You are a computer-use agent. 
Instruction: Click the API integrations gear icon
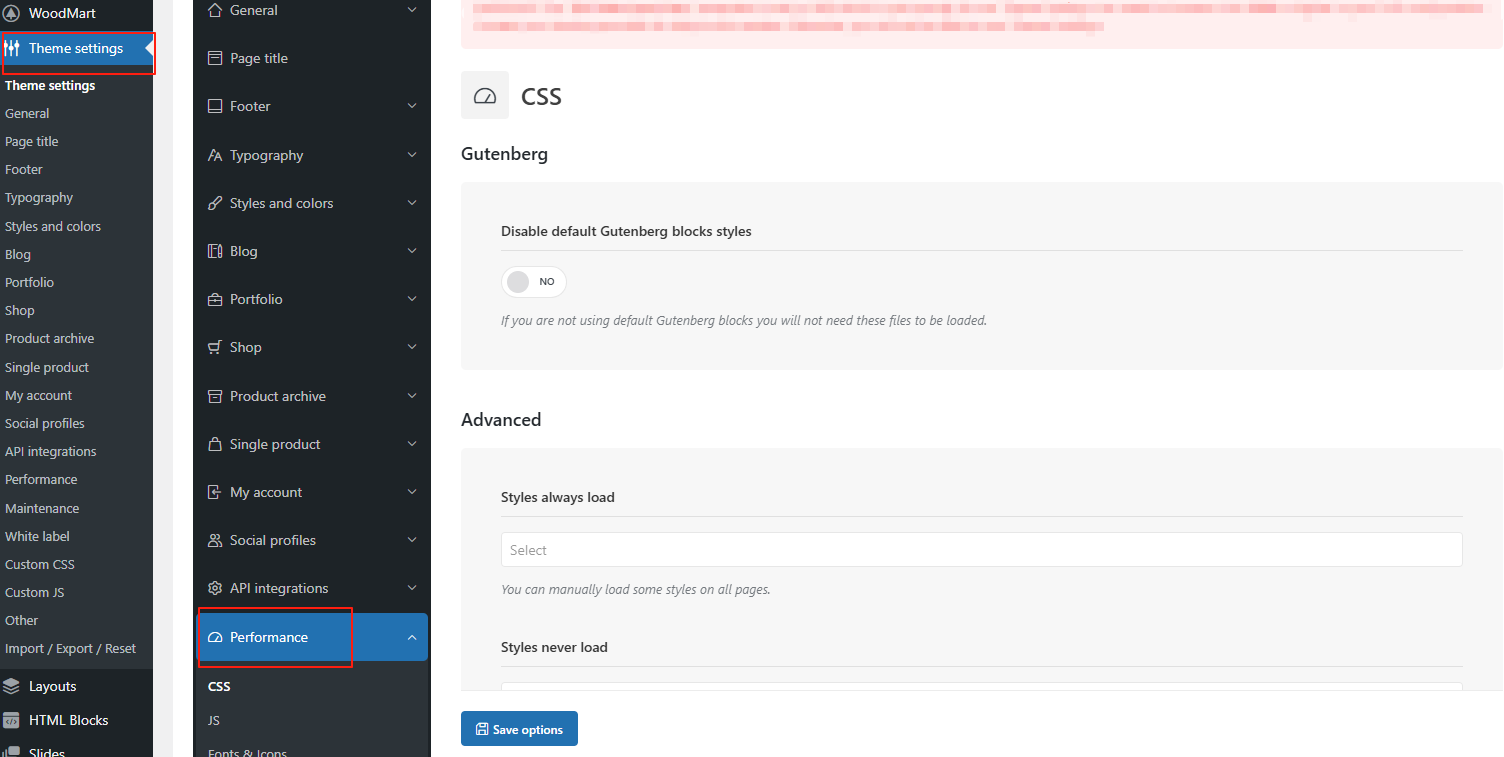pyautogui.click(x=215, y=588)
